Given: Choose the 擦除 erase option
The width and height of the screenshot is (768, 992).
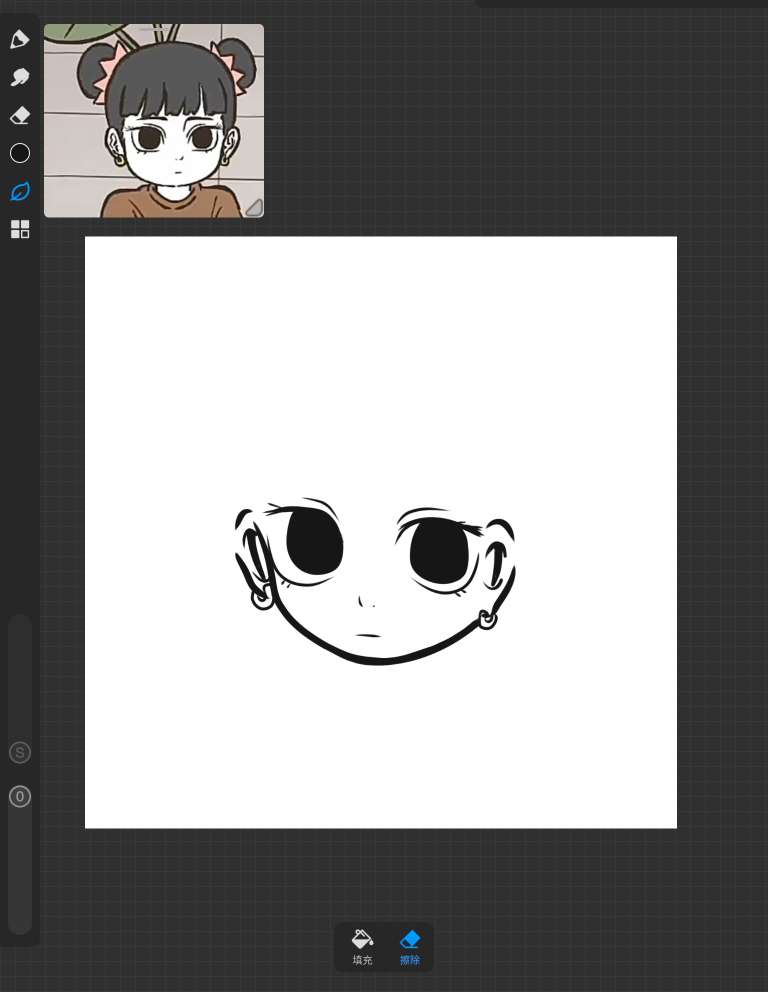Looking at the screenshot, I should tap(410, 946).
